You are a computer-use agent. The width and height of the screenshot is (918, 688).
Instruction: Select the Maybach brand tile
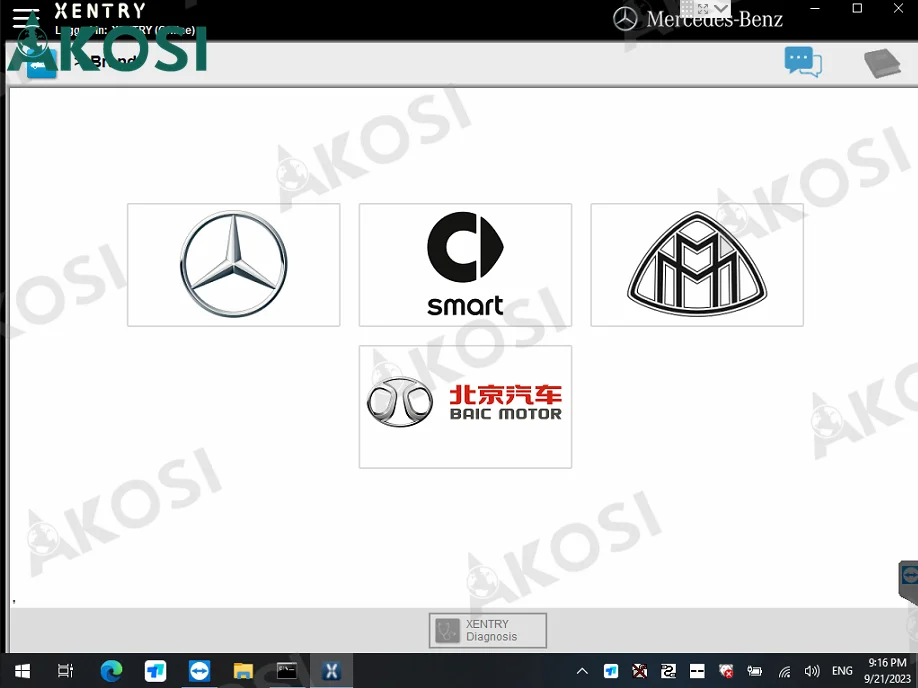(x=697, y=265)
